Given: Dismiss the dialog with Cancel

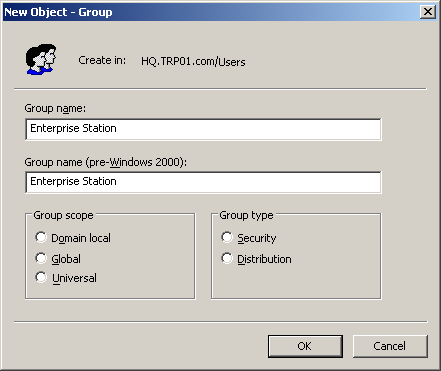Looking at the screenshot, I should click(390, 346).
